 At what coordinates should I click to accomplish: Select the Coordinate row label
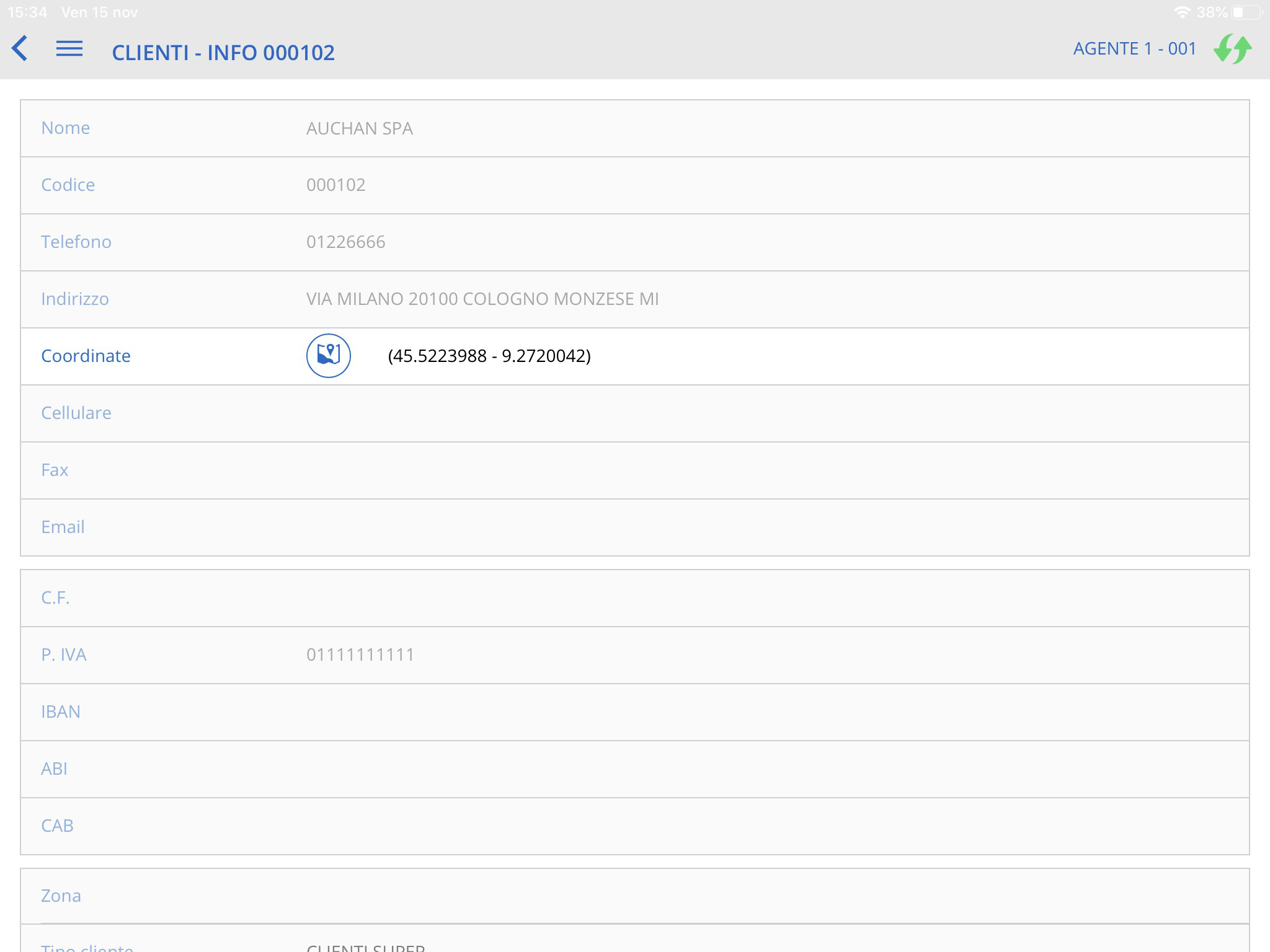coord(86,356)
